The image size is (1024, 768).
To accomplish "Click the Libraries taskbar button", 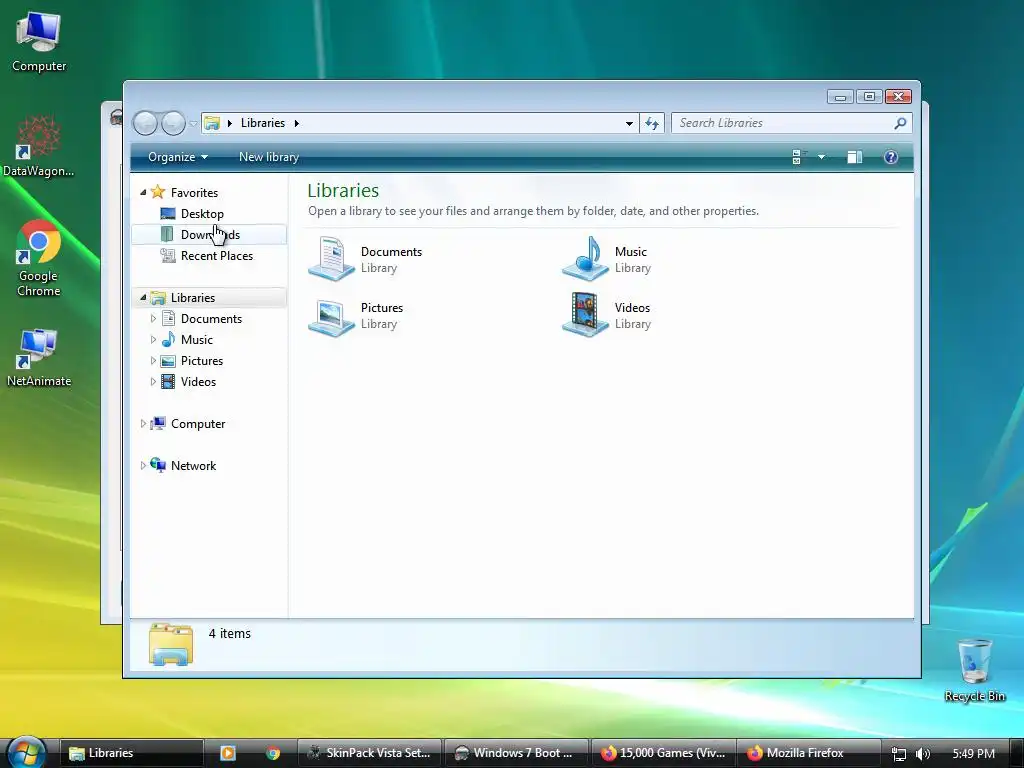I will [x=131, y=753].
